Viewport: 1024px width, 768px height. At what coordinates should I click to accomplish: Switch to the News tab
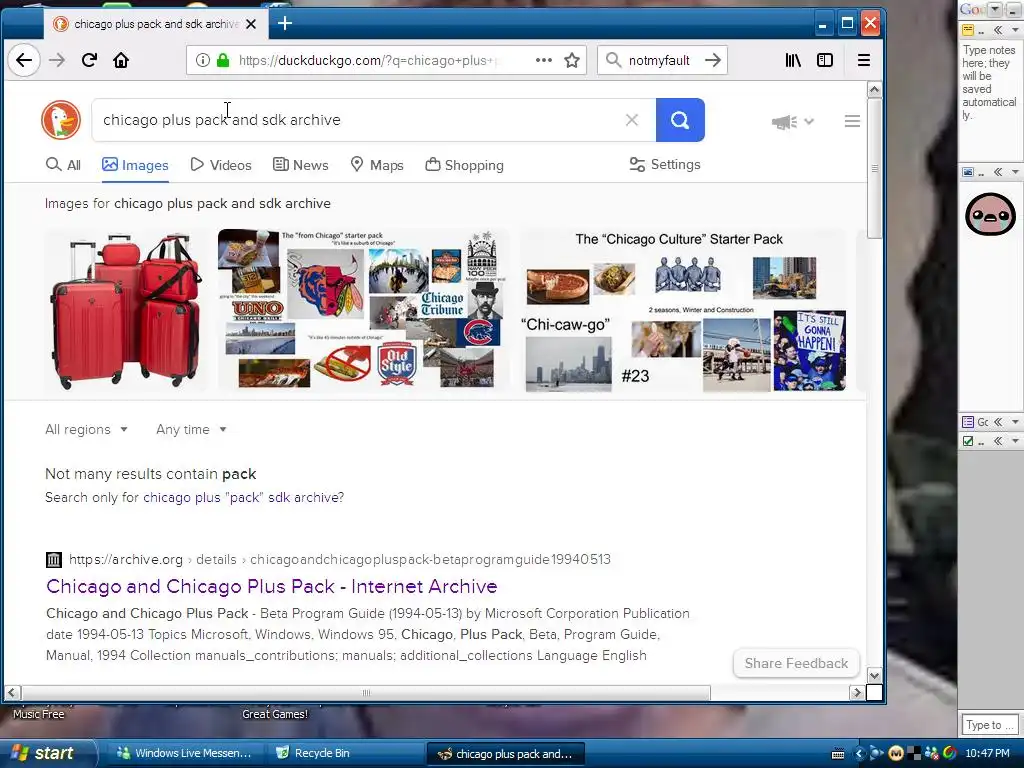[x=300, y=165]
